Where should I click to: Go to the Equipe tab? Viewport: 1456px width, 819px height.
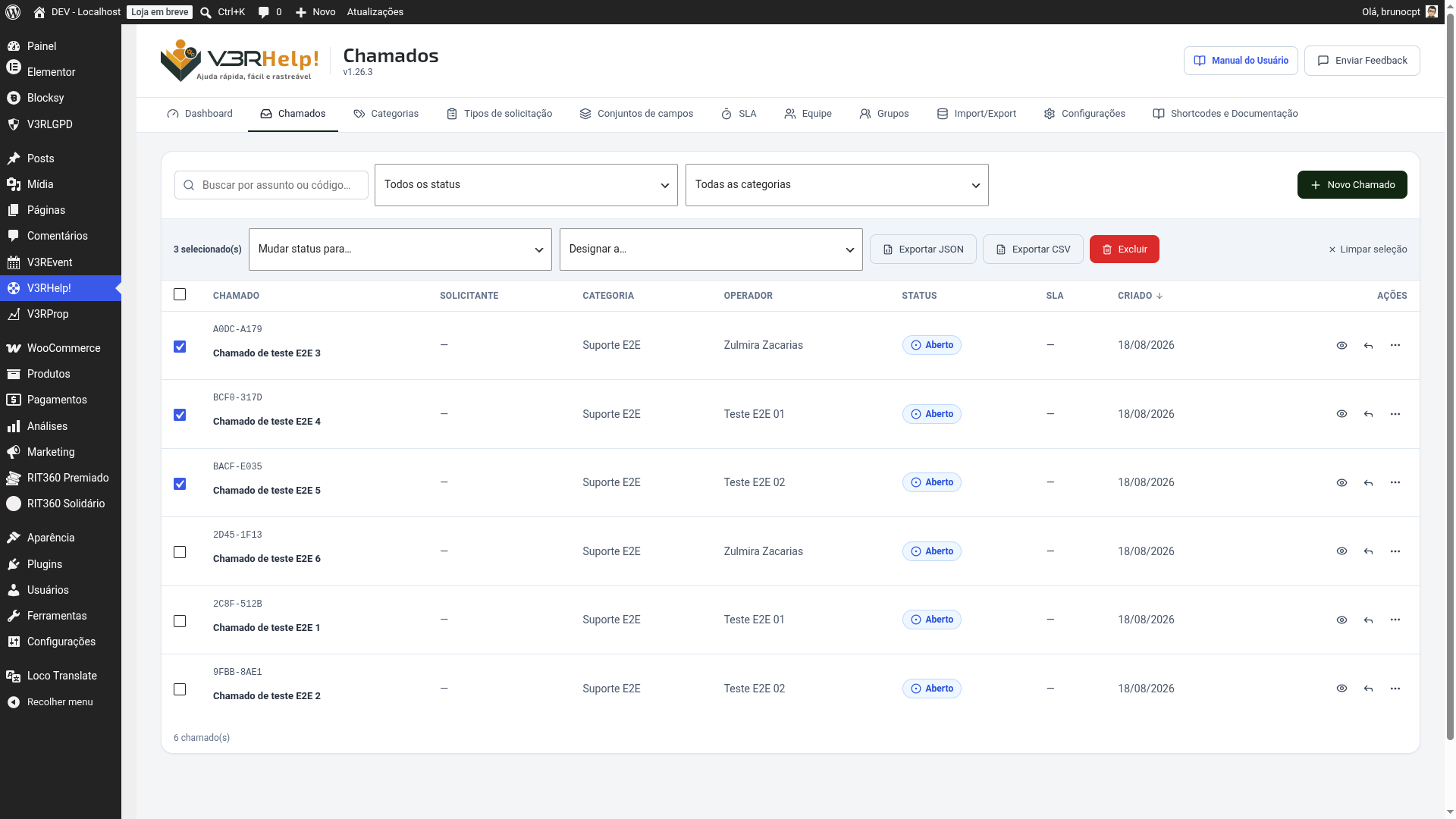click(808, 114)
